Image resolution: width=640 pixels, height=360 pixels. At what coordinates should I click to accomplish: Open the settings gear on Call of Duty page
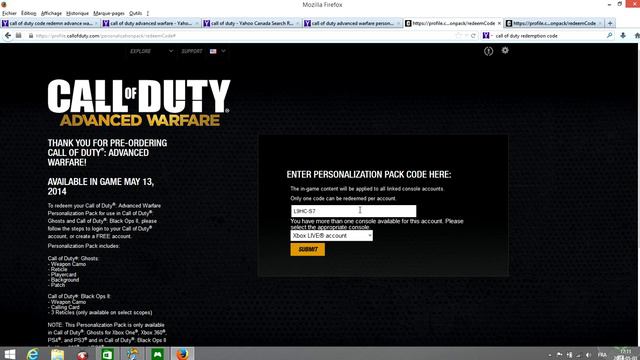pyautogui.click(x=505, y=51)
